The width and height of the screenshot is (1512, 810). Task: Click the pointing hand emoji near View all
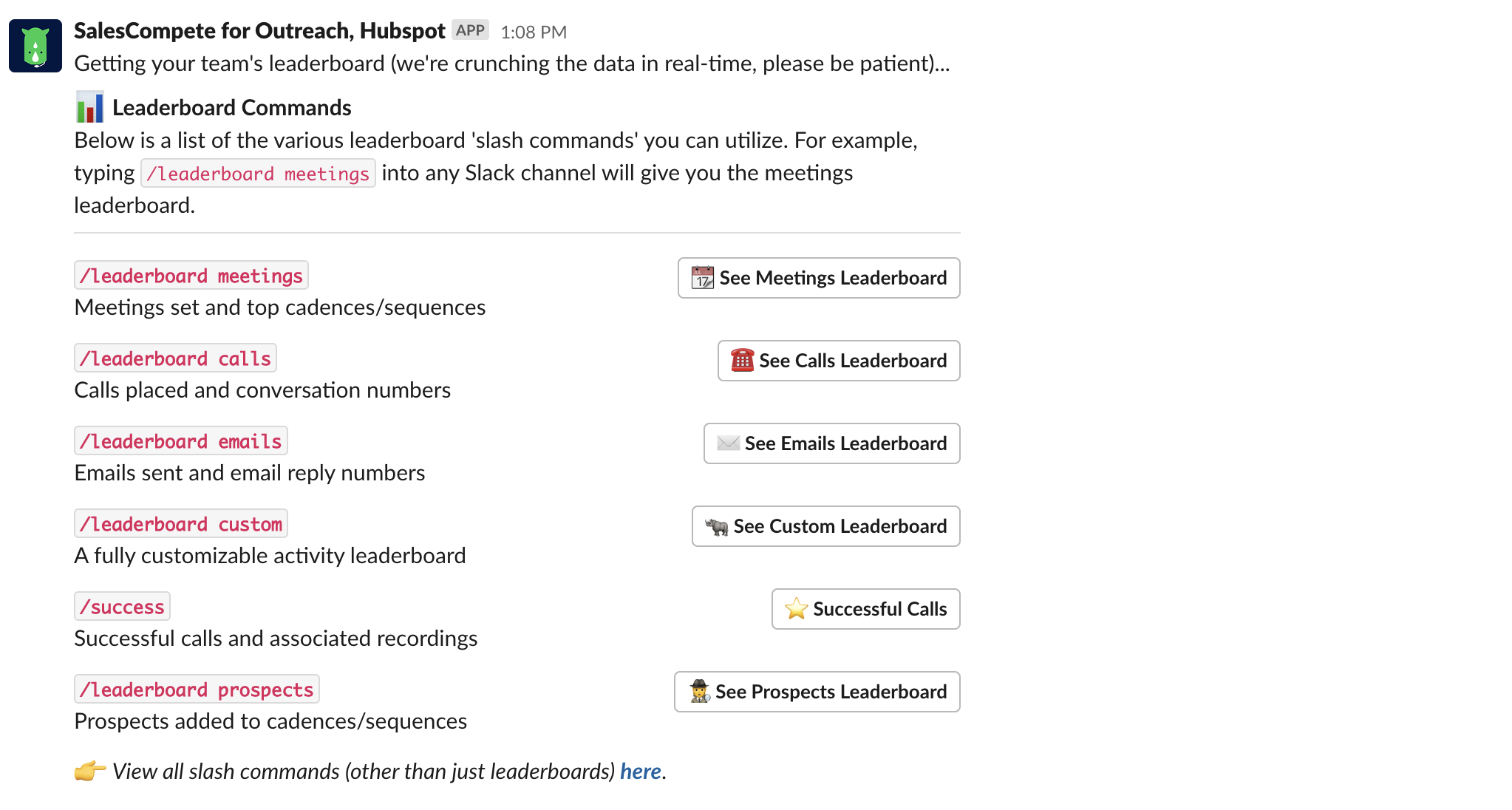click(90, 771)
